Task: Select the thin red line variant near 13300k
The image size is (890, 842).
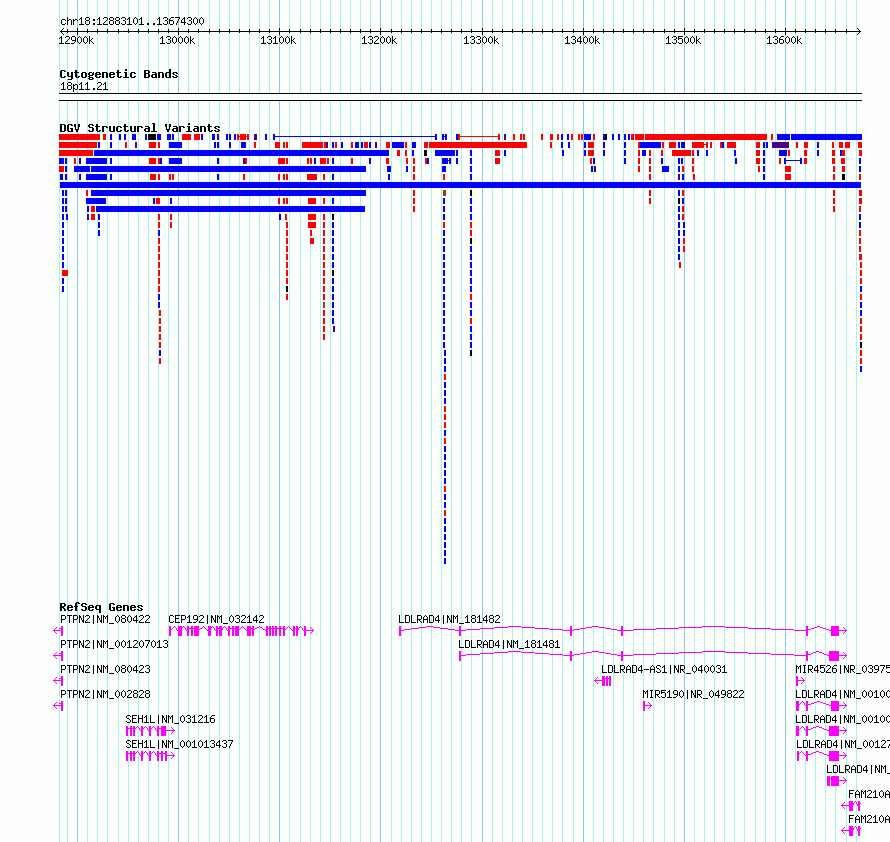Action: (478, 137)
